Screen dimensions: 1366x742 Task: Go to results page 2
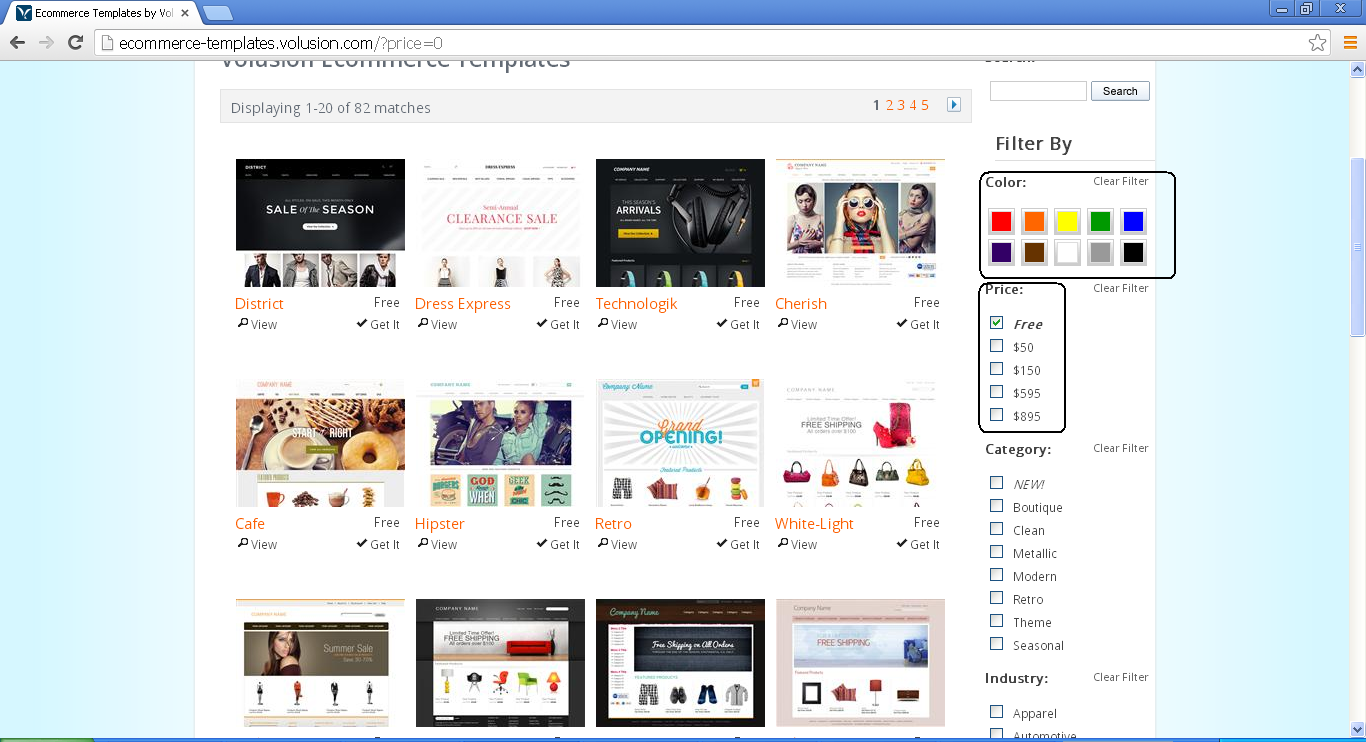tap(889, 105)
